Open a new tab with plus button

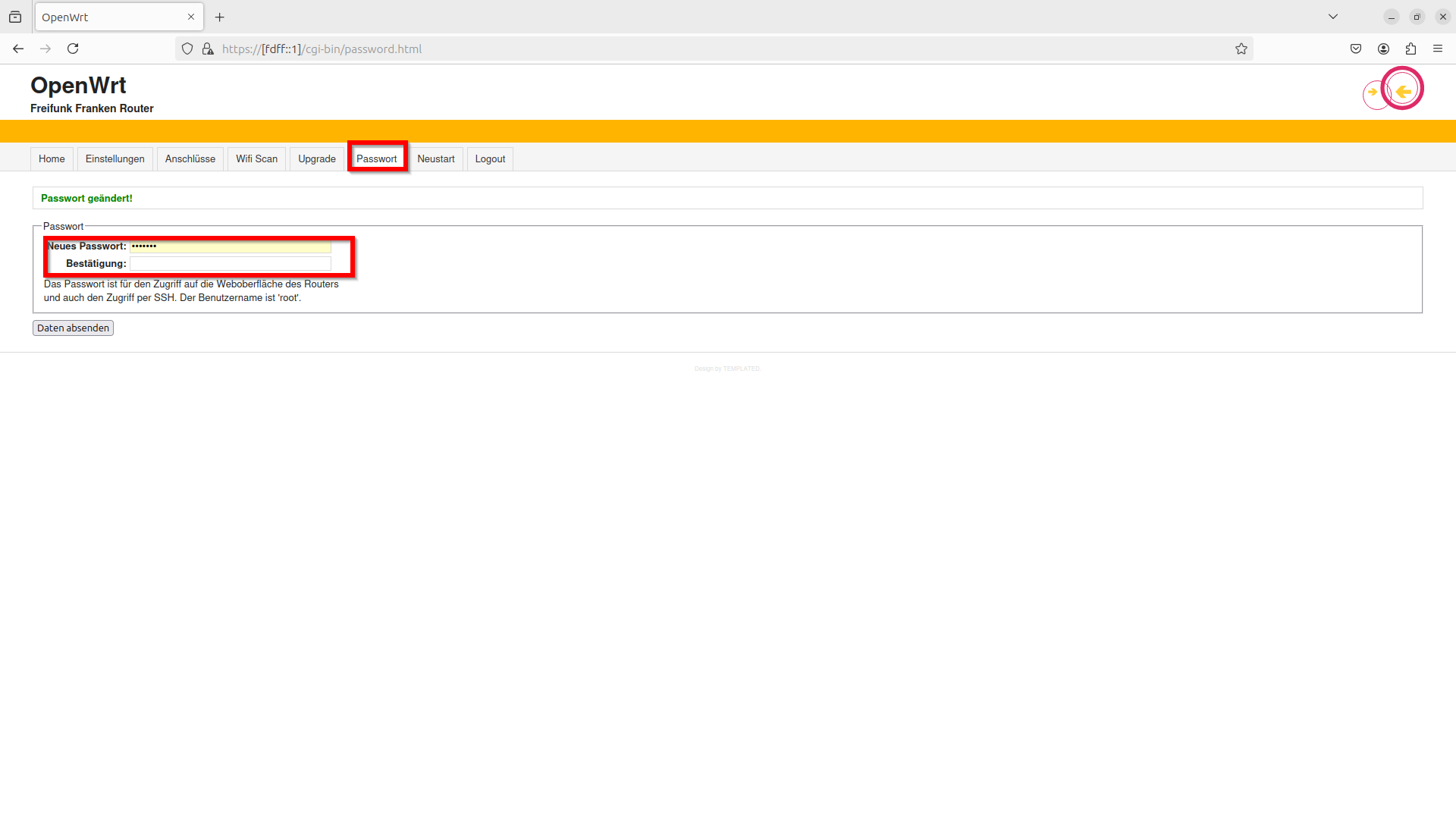click(220, 17)
